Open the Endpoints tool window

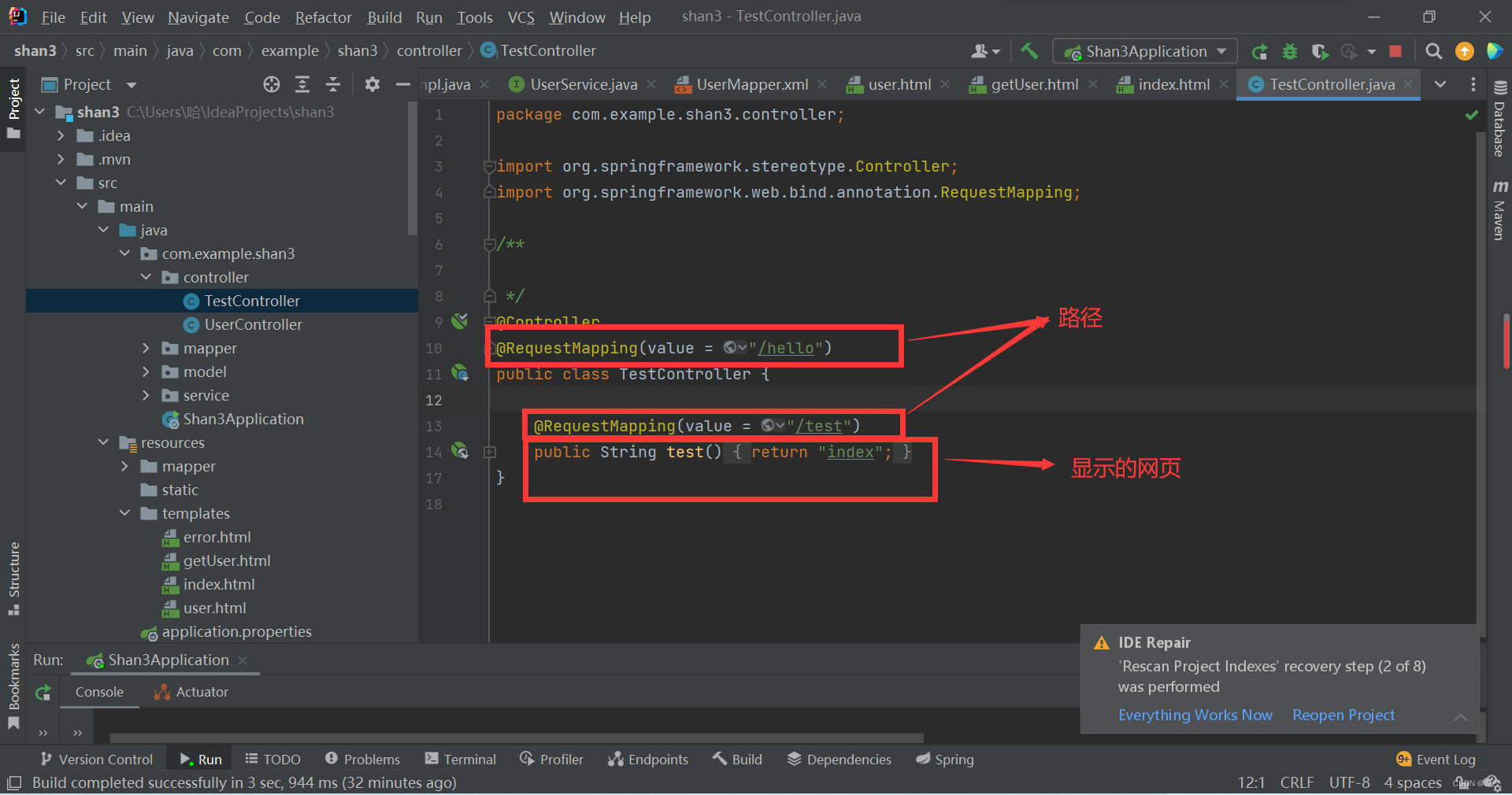pos(648,759)
